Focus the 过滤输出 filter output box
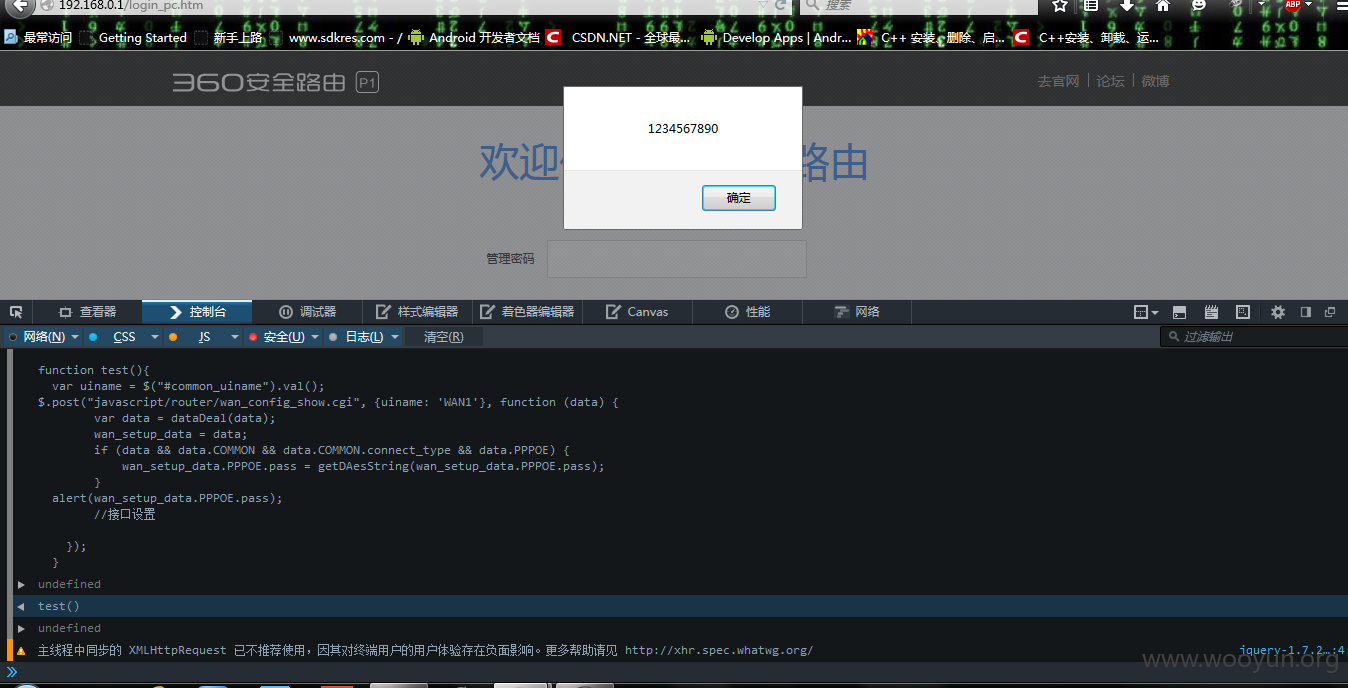 point(1254,337)
